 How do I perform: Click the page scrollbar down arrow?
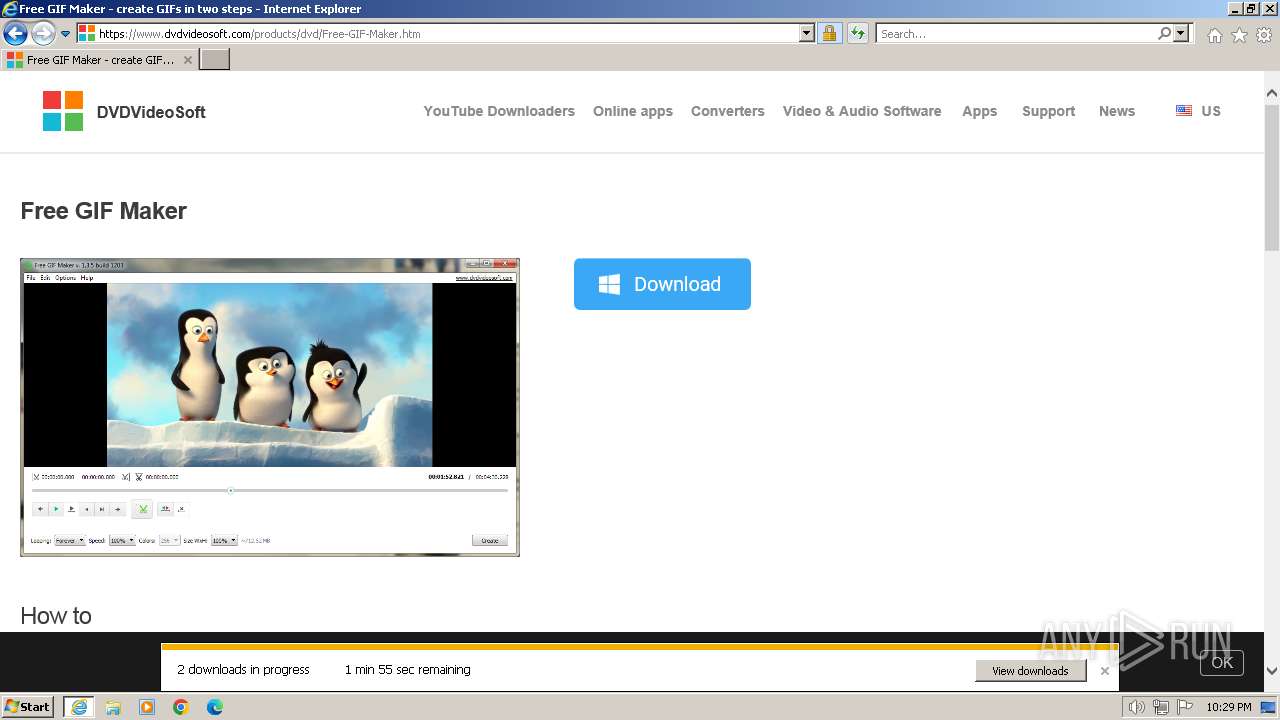click(1272, 672)
